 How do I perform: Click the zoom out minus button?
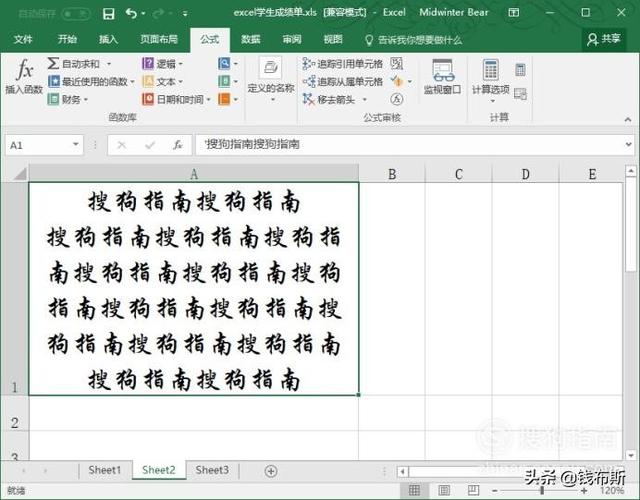[x=494, y=490]
